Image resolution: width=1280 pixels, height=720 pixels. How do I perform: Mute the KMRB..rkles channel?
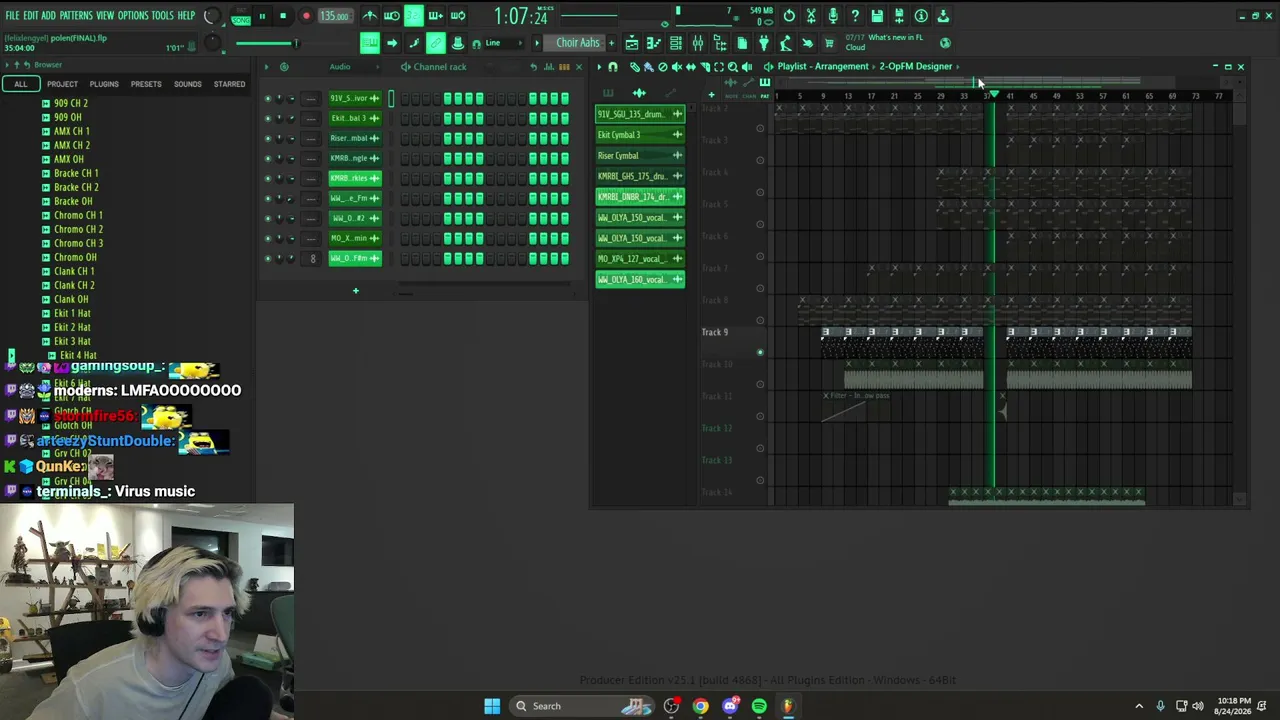pyautogui.click(x=267, y=178)
